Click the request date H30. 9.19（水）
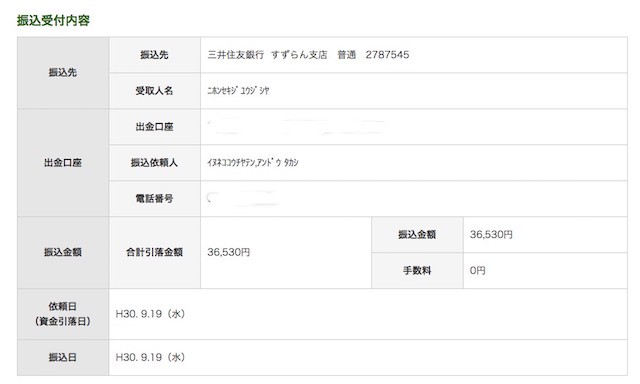This screenshot has width=640, height=384. tap(151, 314)
